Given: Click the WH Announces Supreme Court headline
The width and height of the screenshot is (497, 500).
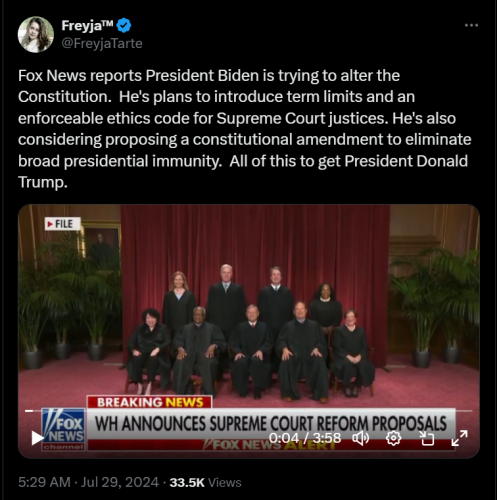Looking at the screenshot, I should click(x=271, y=424).
